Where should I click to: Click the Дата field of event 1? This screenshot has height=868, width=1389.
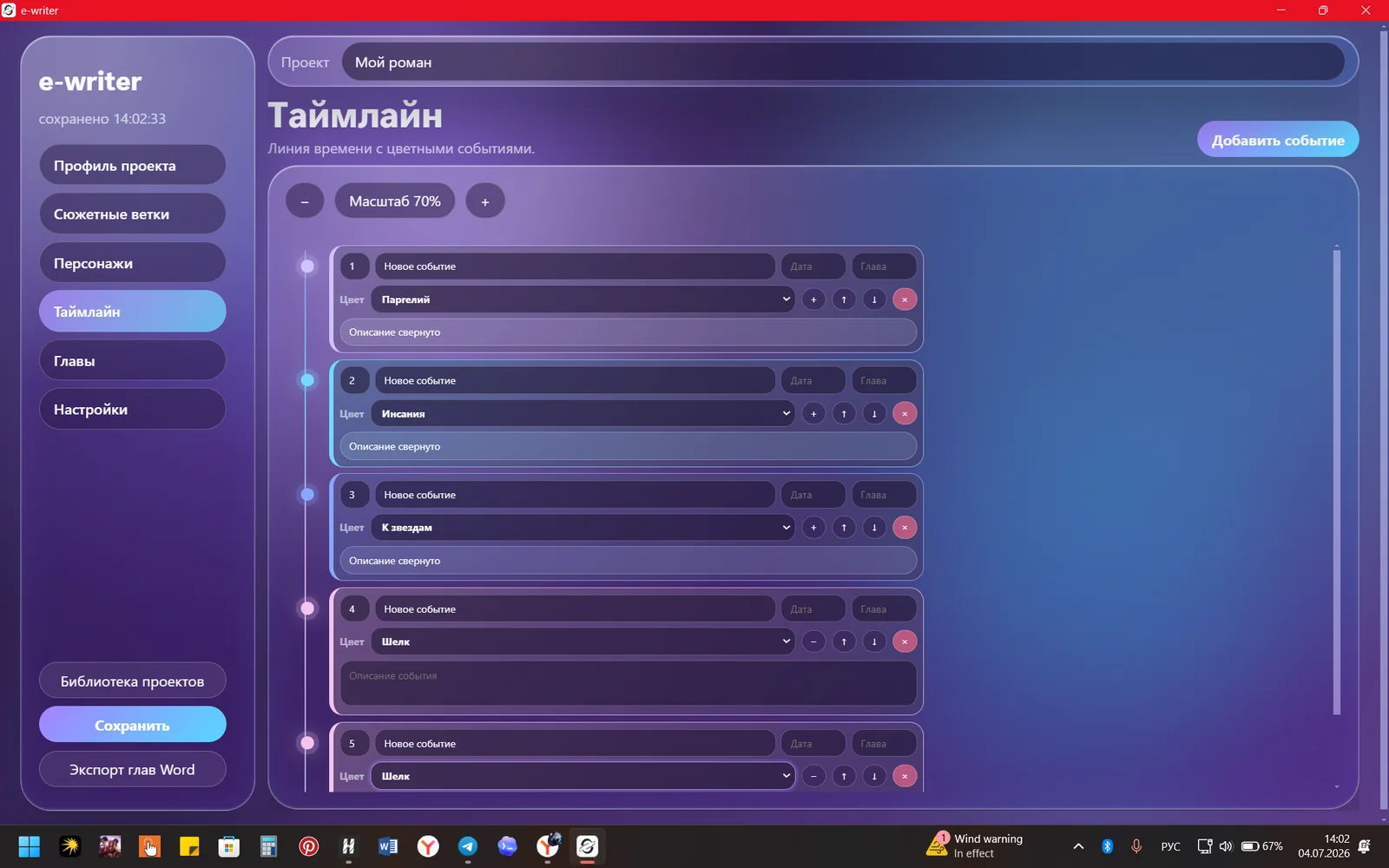coord(813,266)
